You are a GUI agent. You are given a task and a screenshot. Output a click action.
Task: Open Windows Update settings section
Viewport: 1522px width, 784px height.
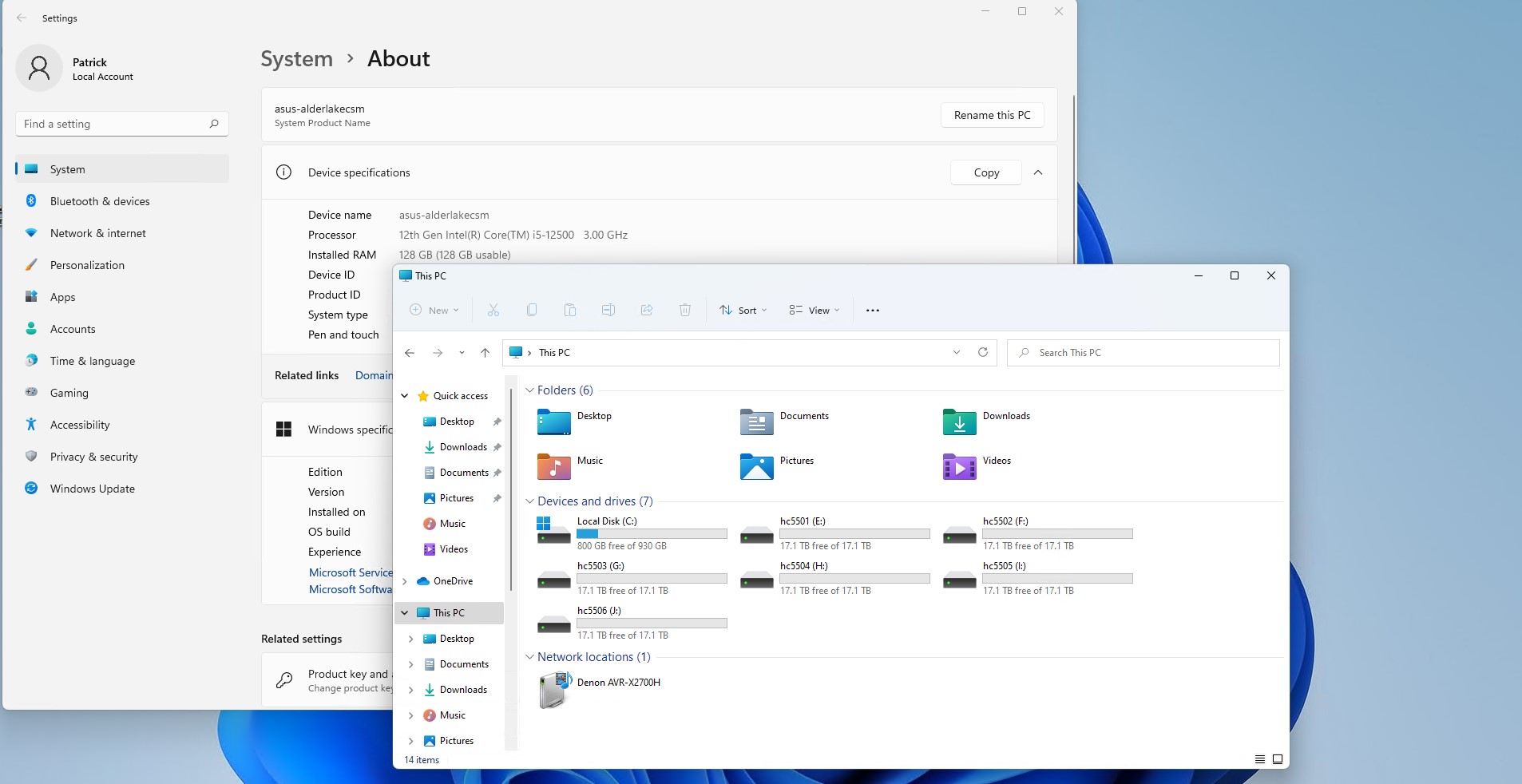(92, 489)
